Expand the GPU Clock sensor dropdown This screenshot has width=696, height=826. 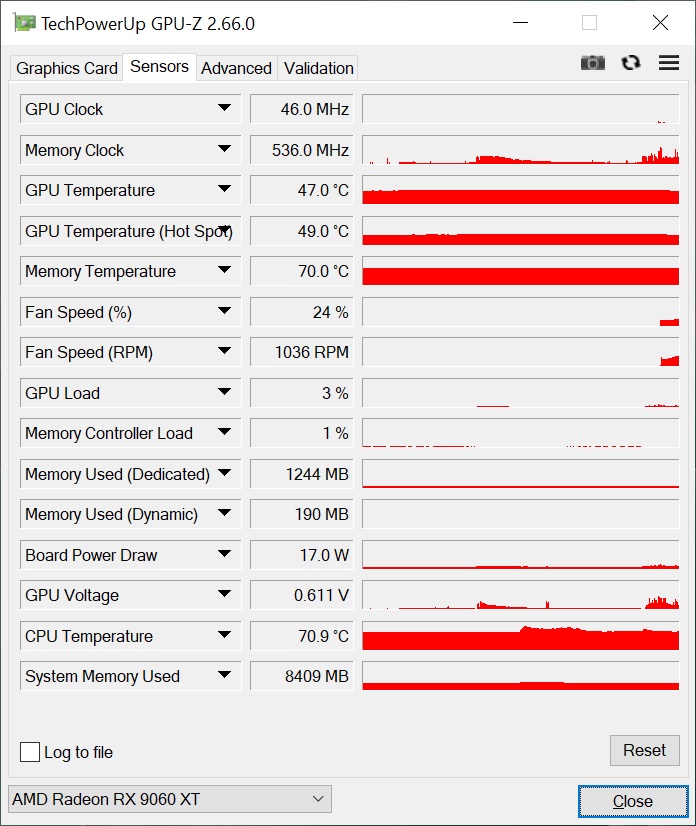[x=224, y=108]
